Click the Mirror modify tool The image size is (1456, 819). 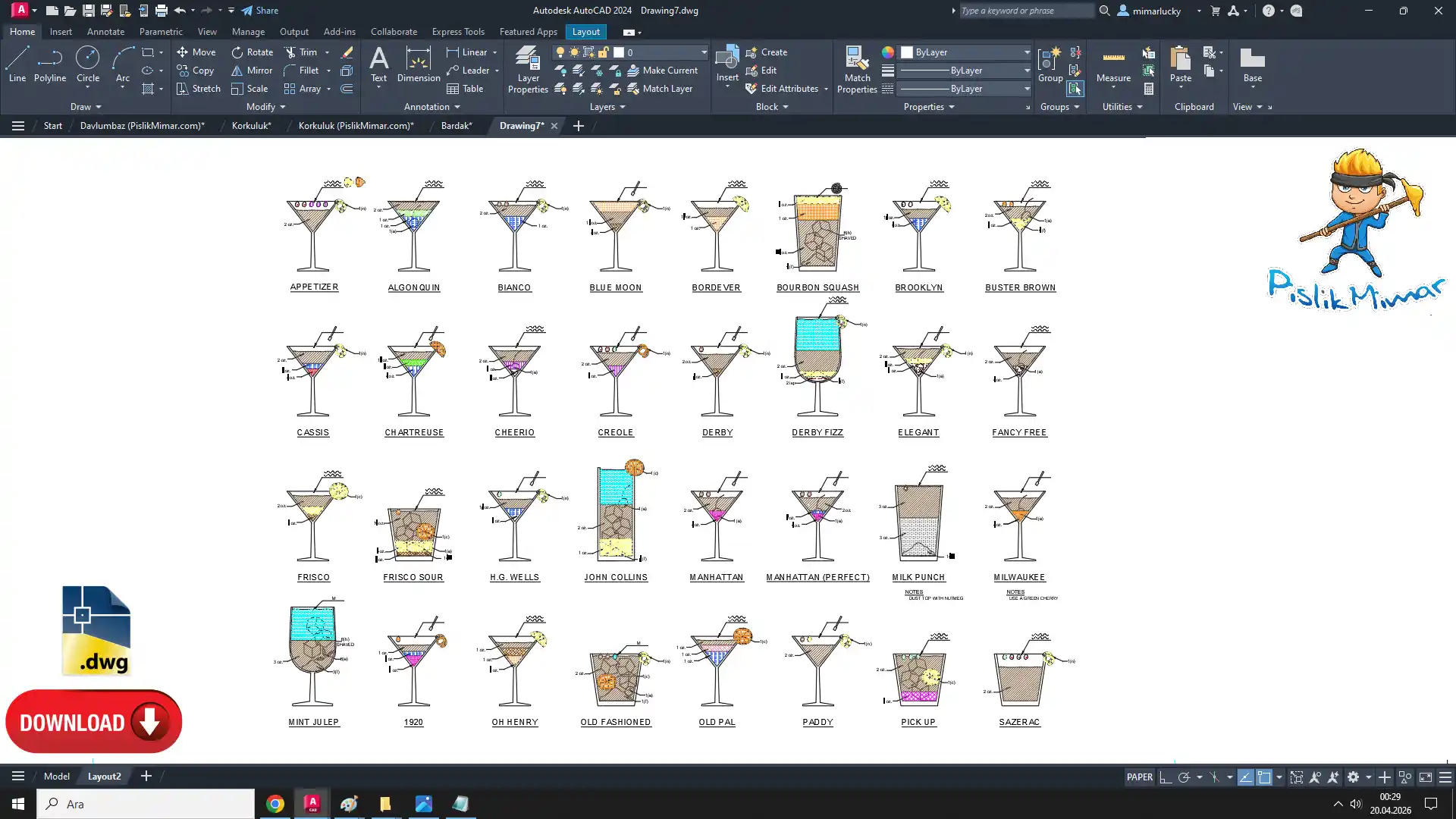point(252,71)
